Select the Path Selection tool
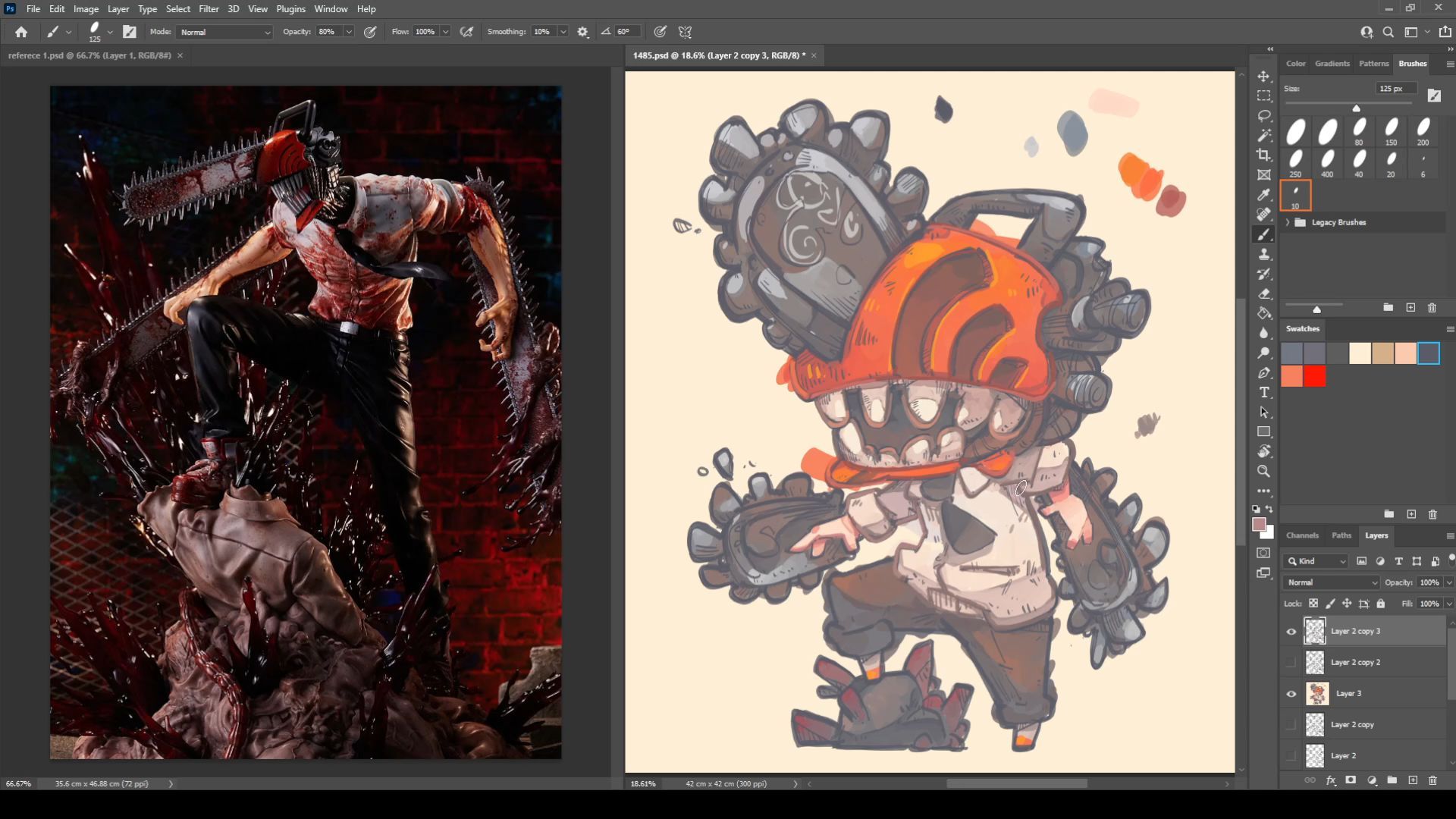 [x=1263, y=413]
